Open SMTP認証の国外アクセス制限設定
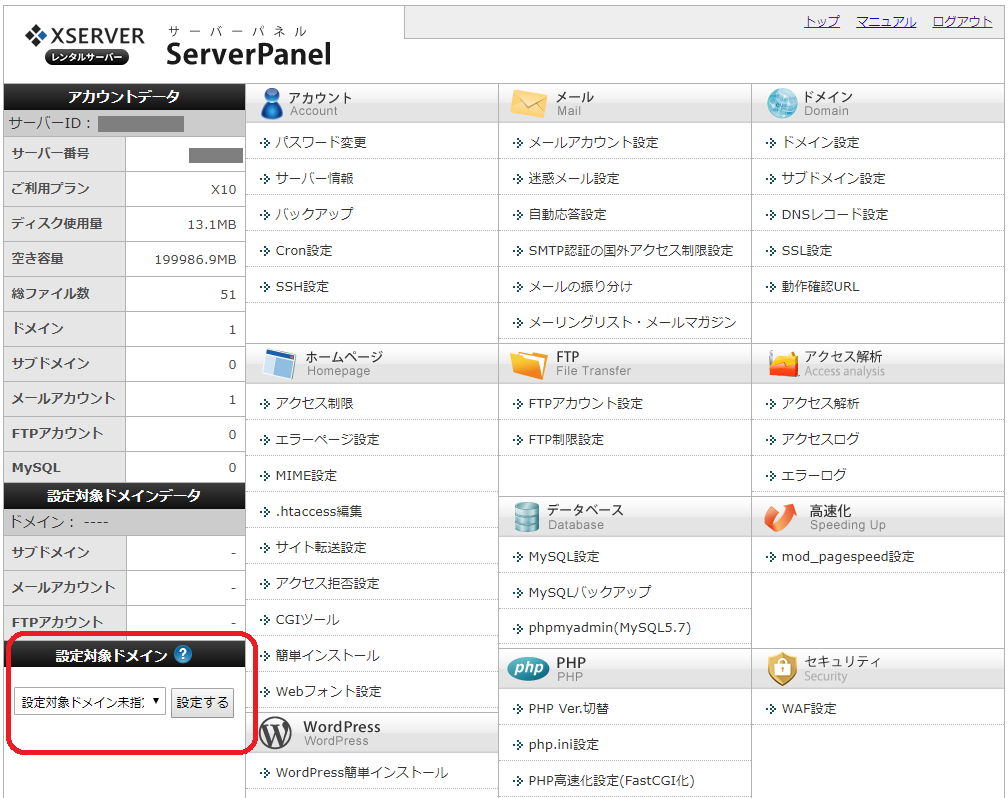The image size is (1008, 798). click(631, 250)
